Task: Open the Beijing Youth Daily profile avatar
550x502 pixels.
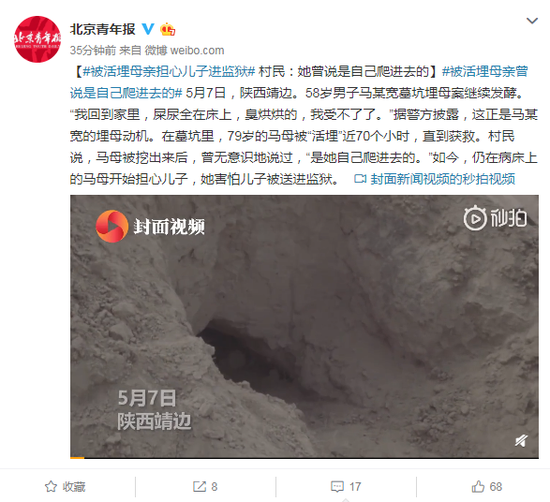Action: [37, 39]
